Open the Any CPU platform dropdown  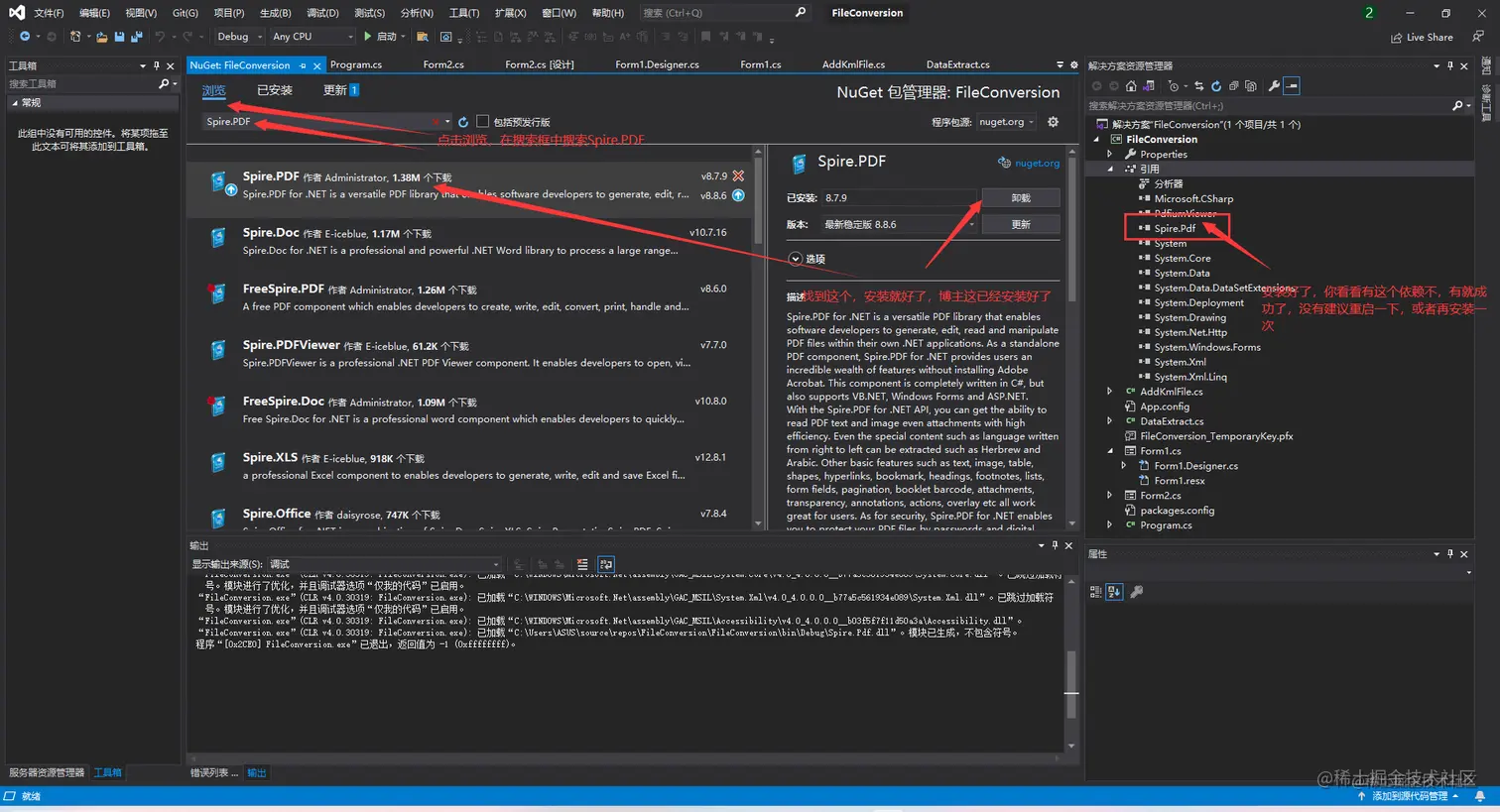click(x=312, y=37)
